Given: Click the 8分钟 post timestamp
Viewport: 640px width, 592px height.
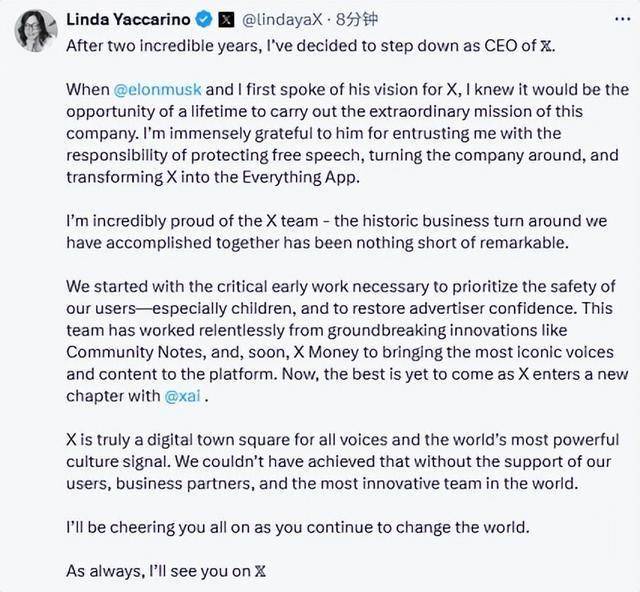Looking at the screenshot, I should coord(356,20).
